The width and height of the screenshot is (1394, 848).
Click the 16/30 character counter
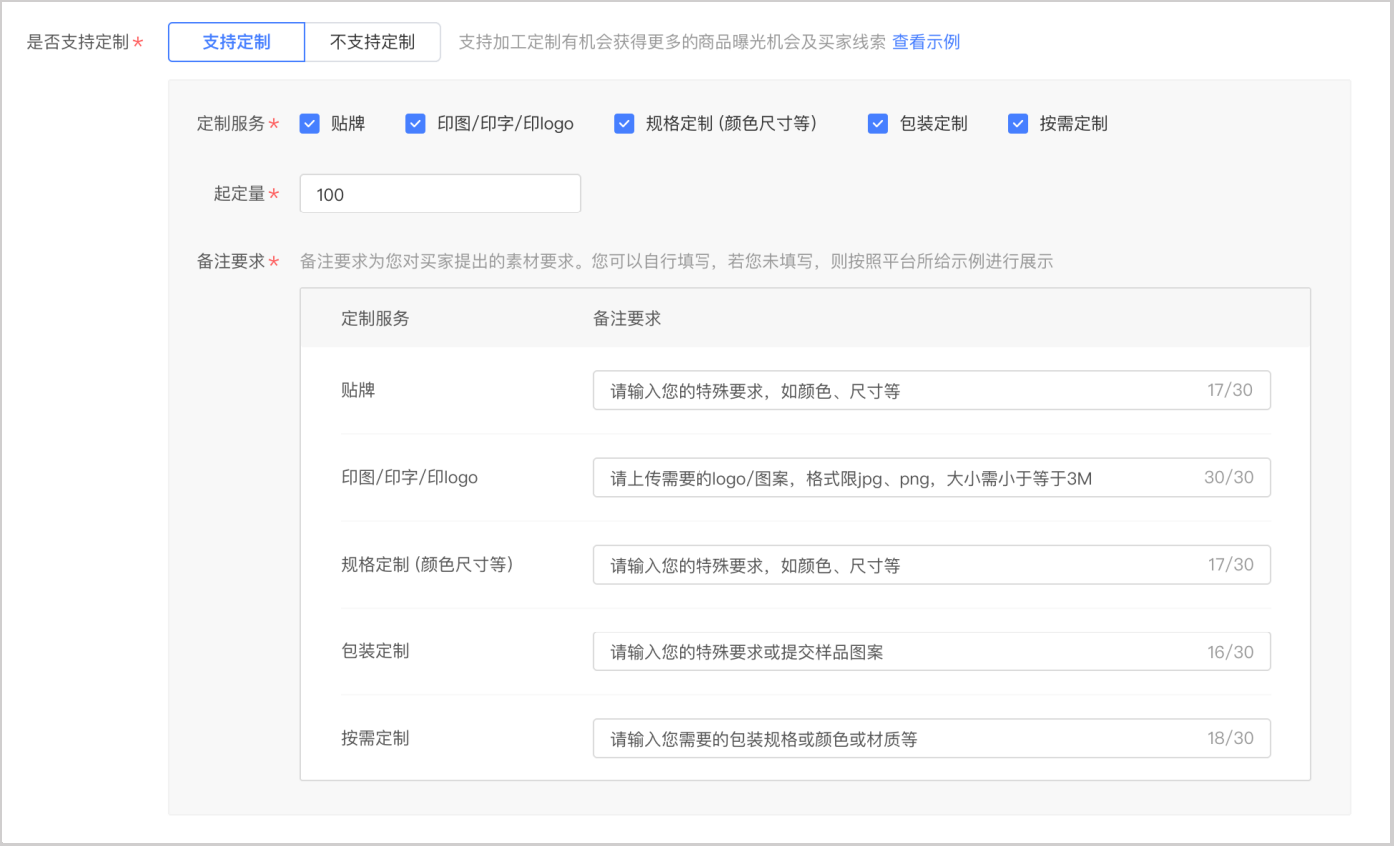(x=1230, y=652)
